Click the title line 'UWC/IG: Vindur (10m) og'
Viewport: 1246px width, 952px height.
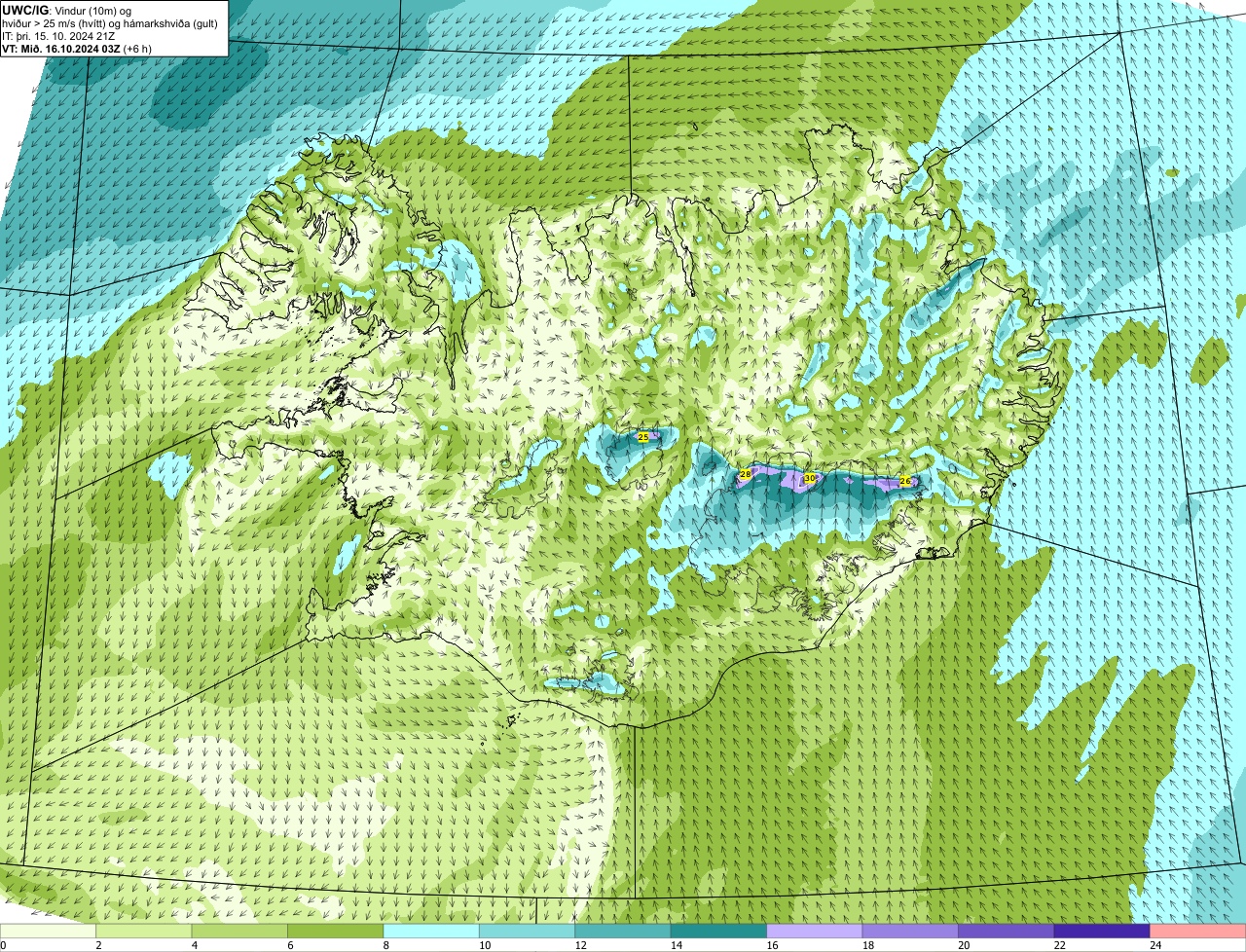click(x=67, y=10)
